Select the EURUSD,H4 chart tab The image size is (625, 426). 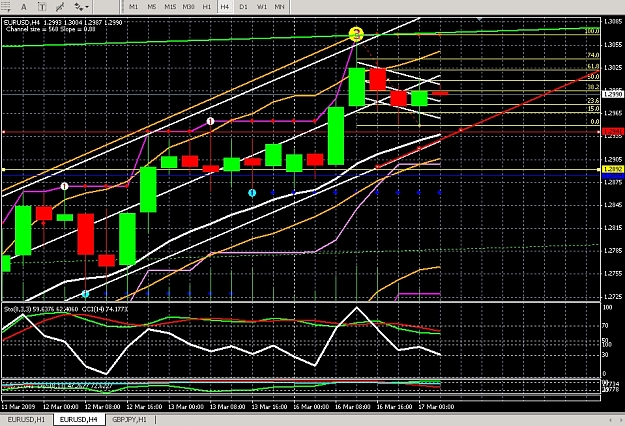[79, 420]
